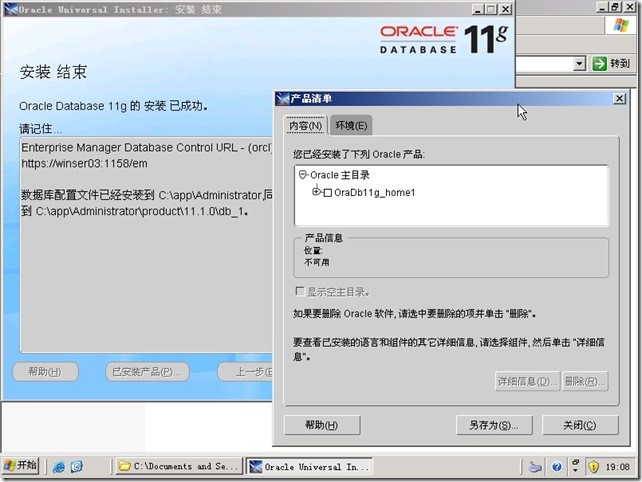The height and width of the screenshot is (482, 642).
Task: Select the 内容(N) tab
Action: 305,125
